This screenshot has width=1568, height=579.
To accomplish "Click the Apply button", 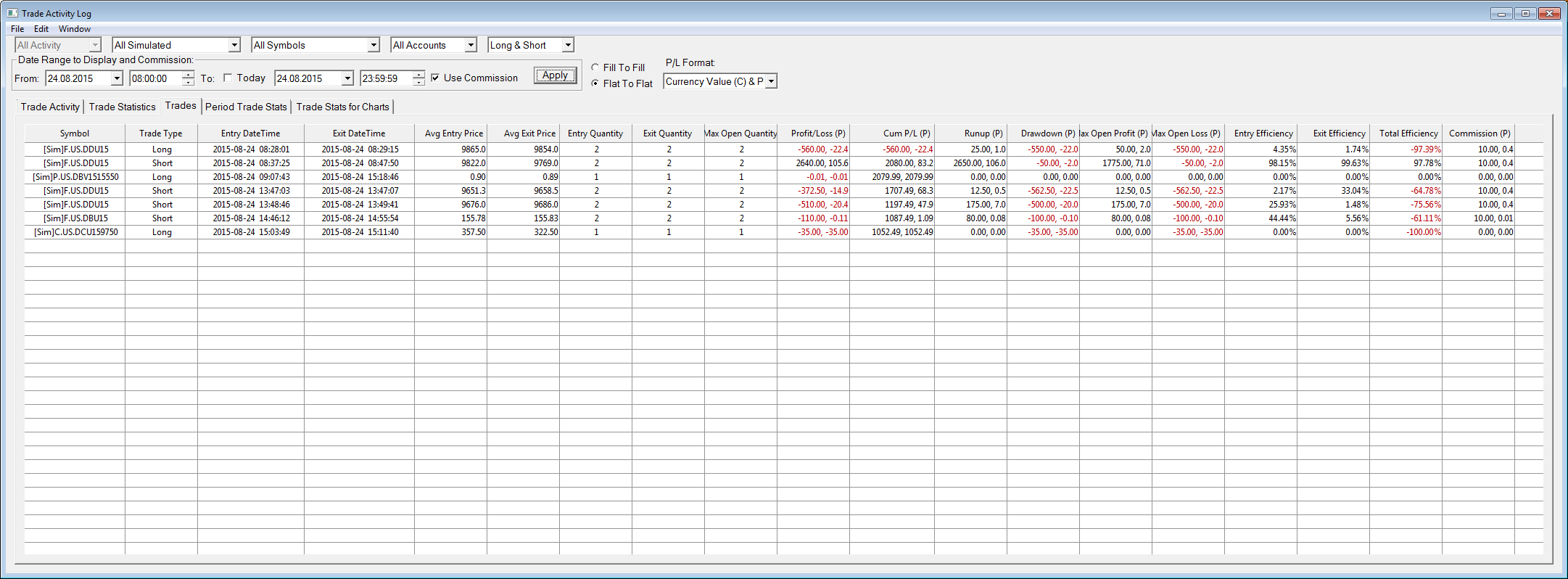I will (x=556, y=75).
